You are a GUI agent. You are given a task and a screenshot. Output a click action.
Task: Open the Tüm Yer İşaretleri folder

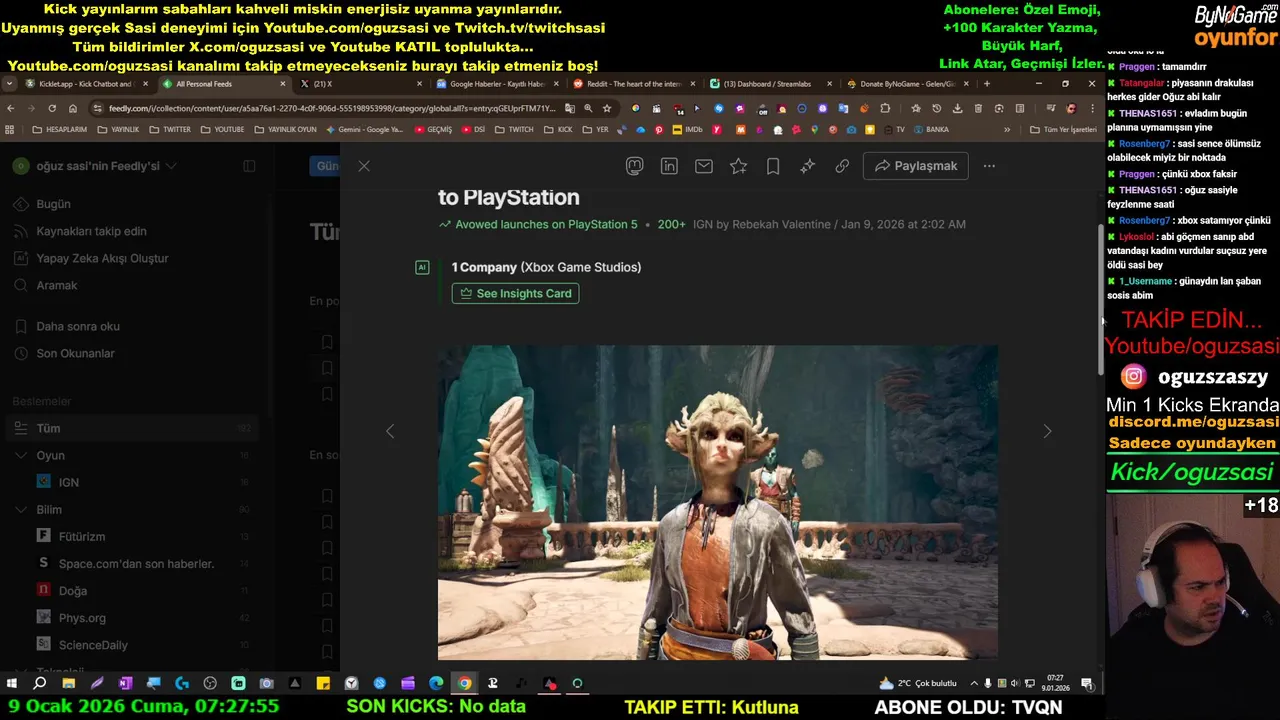[x=1063, y=129]
